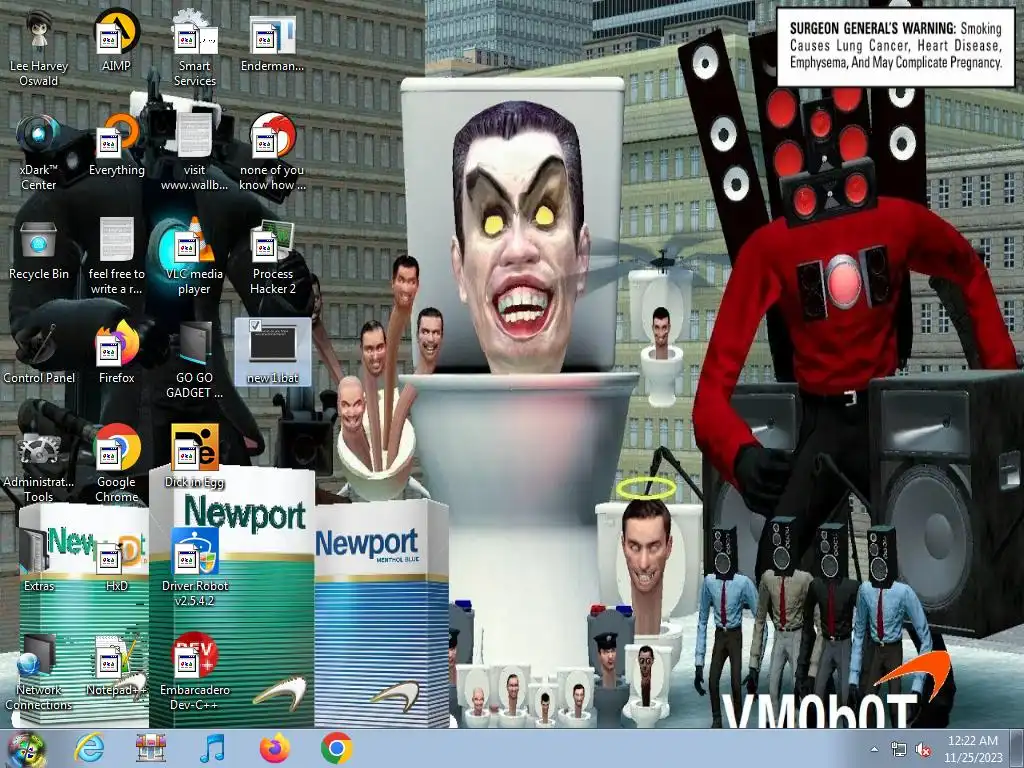Viewport: 1024px width, 768px height.
Task: Click the Show desktop strip on taskbar
Action: [1018, 749]
